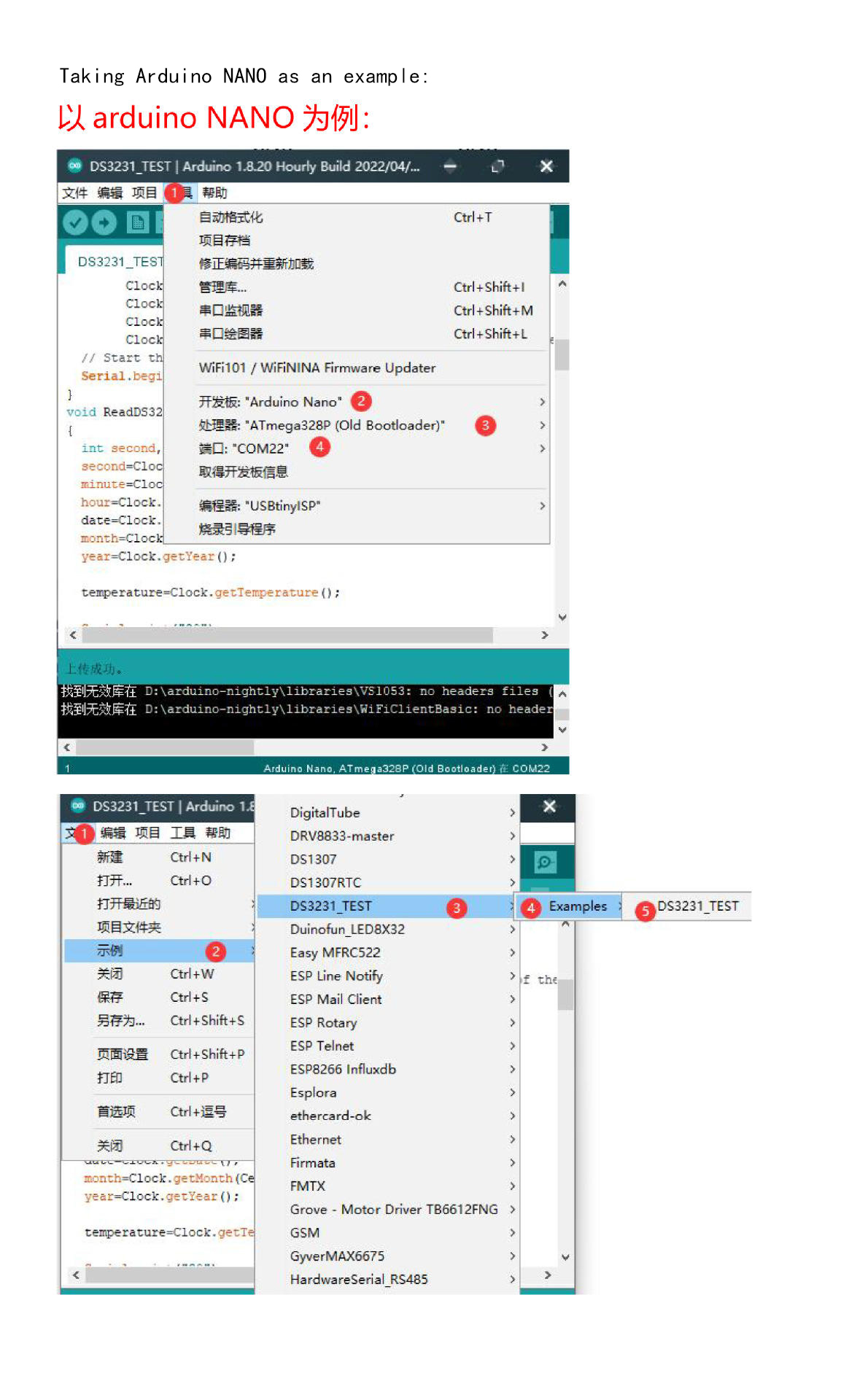Screen dimensions: 849x1400
Task: Expand 处理器: ATmega328P (Old Bootloader) submenu
Action: tap(357, 425)
